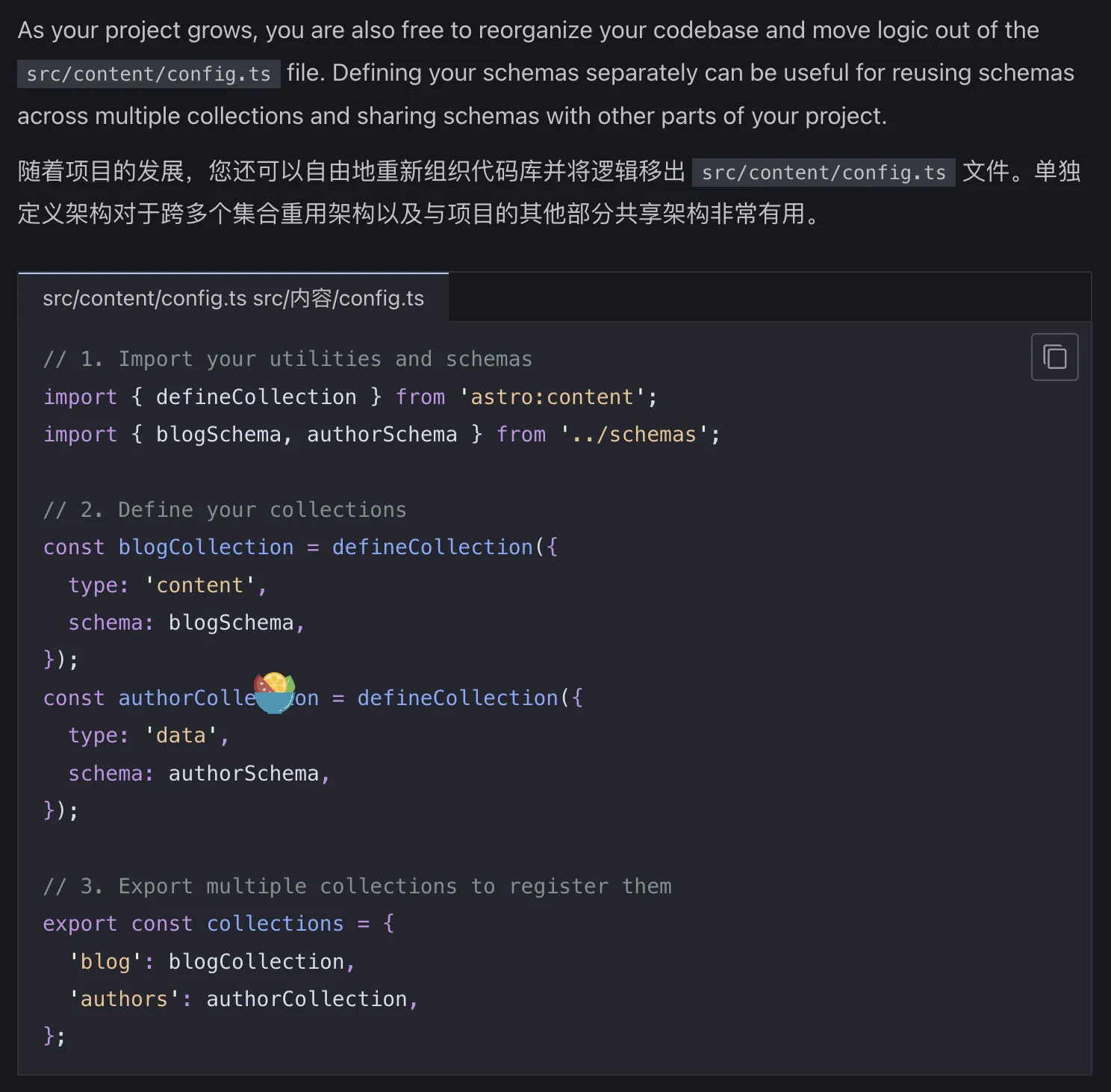The height and width of the screenshot is (1092, 1111).
Task: Click the schema: authorSchema line
Action: tap(199, 774)
